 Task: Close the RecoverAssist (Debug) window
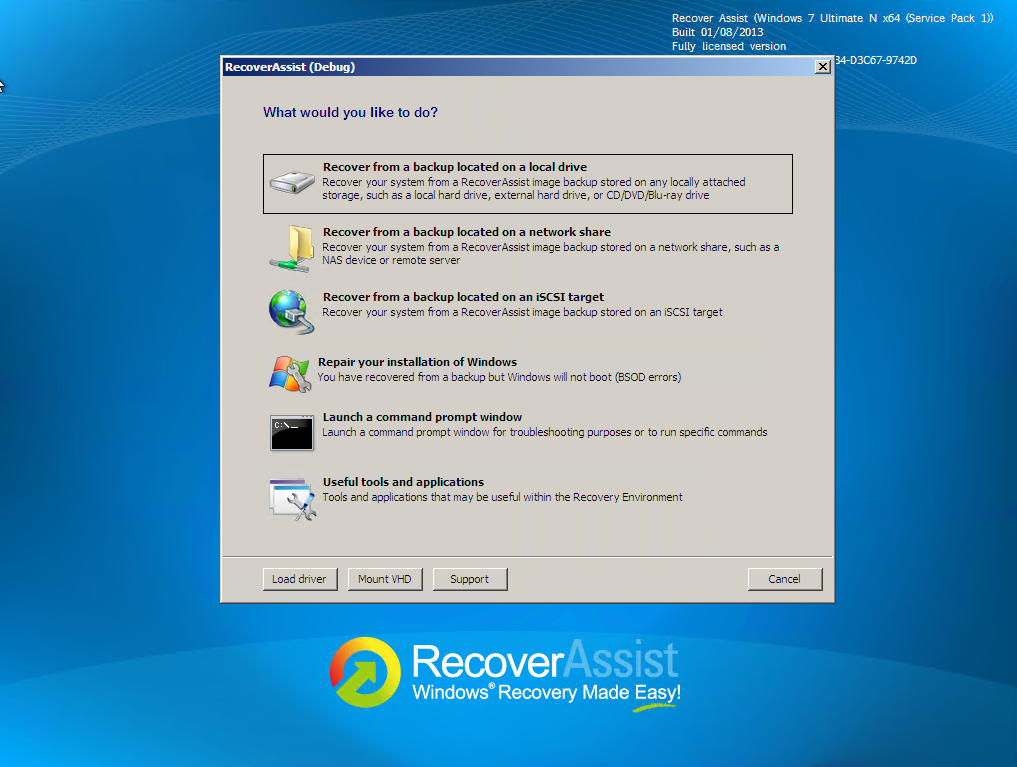[822, 67]
